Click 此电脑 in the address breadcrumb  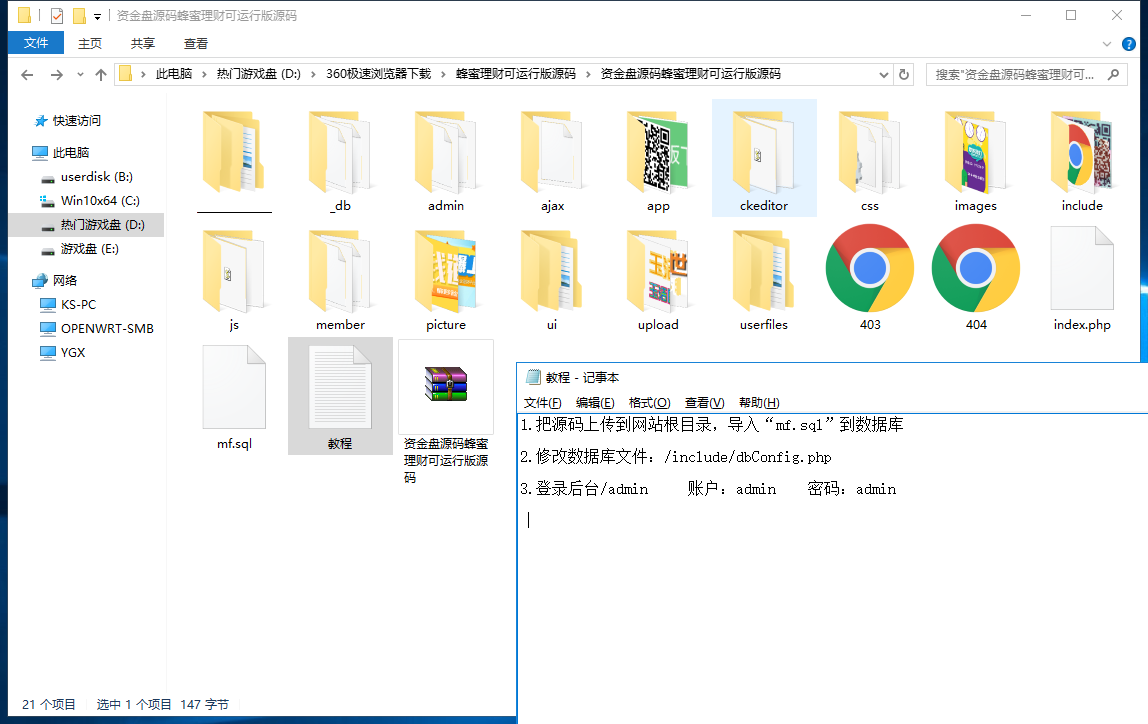point(173,74)
